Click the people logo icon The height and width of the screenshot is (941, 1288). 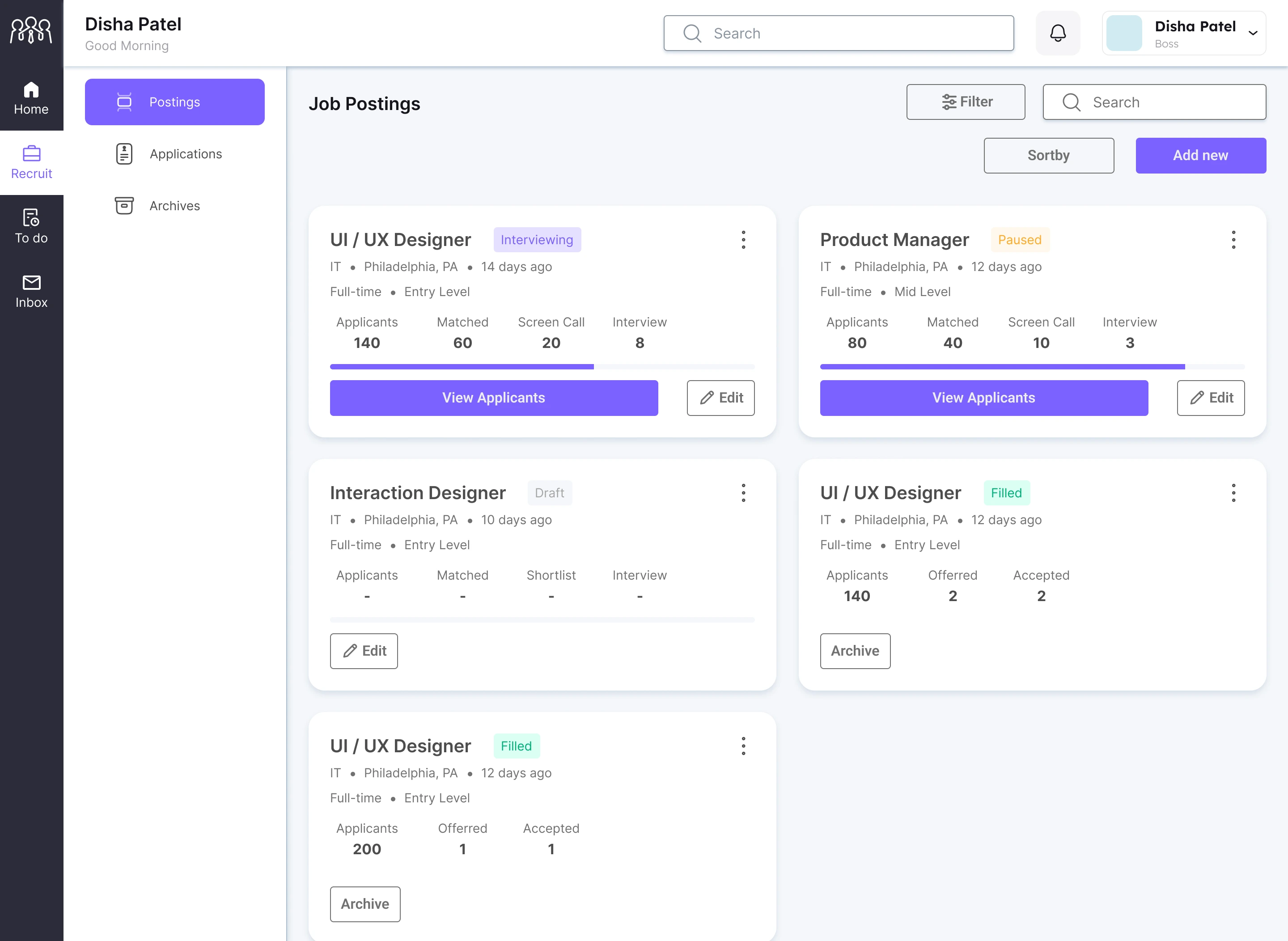[31, 30]
